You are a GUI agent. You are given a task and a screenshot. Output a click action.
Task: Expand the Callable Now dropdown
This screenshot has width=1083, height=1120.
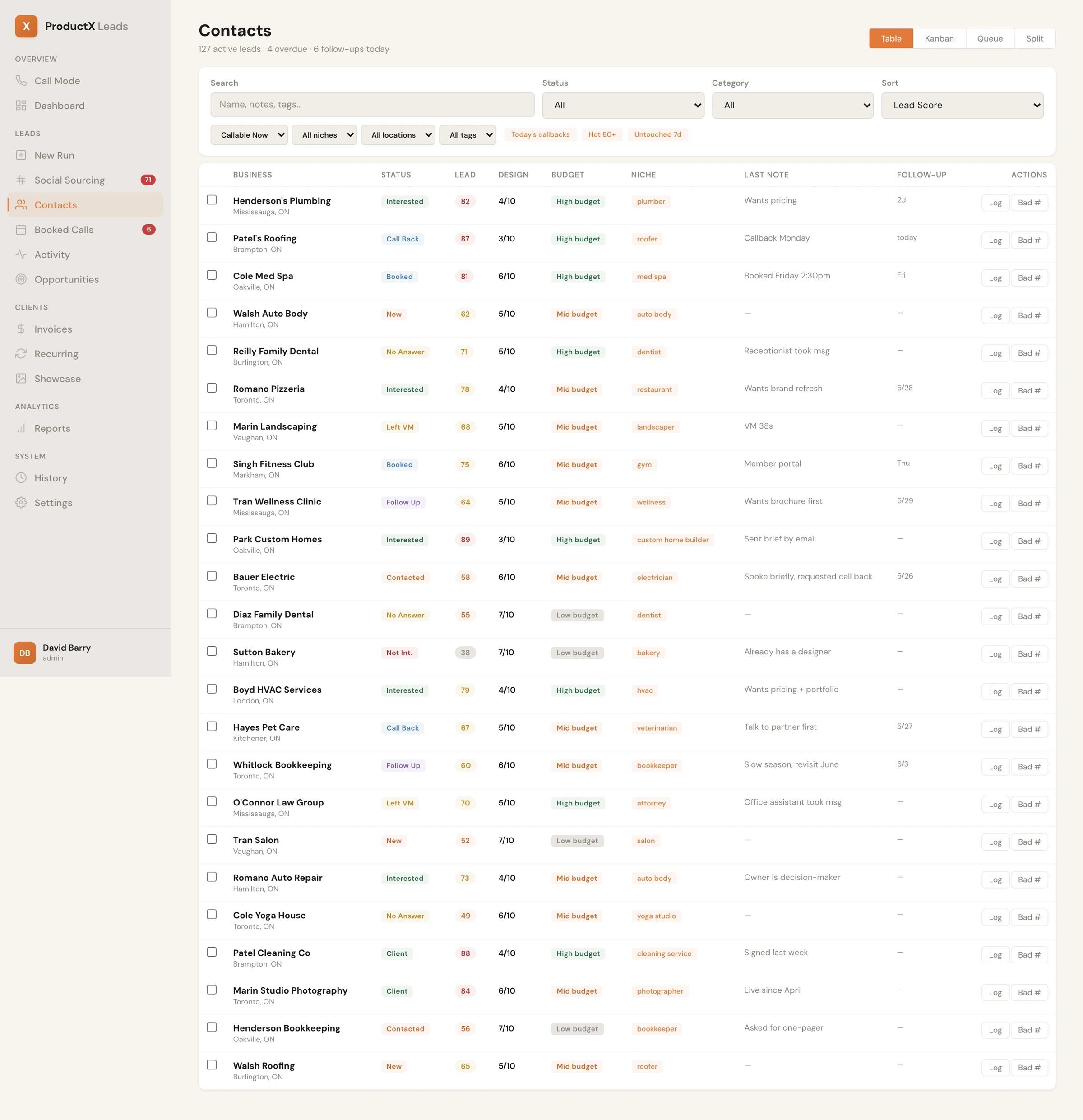249,135
